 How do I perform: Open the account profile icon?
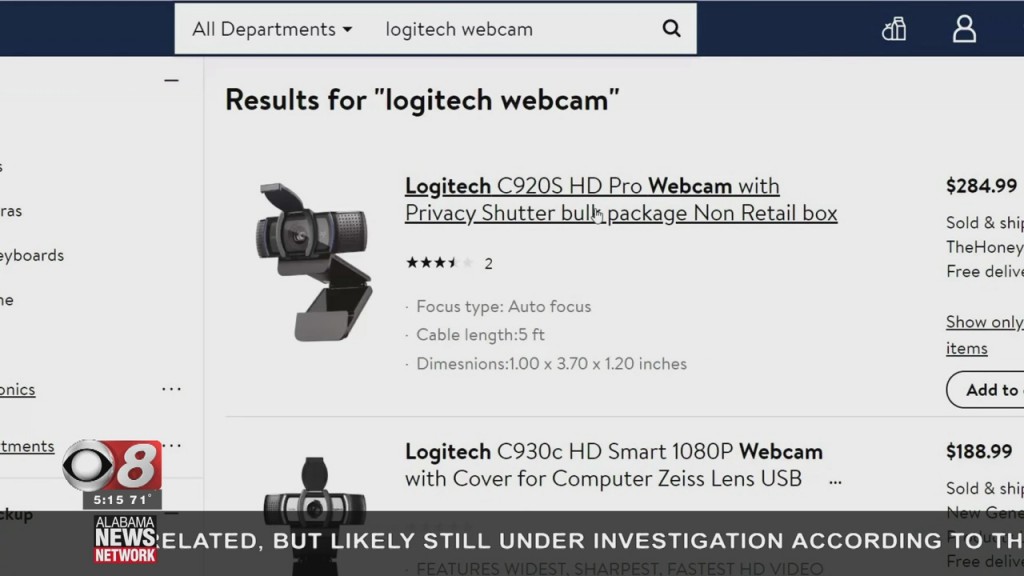click(964, 29)
